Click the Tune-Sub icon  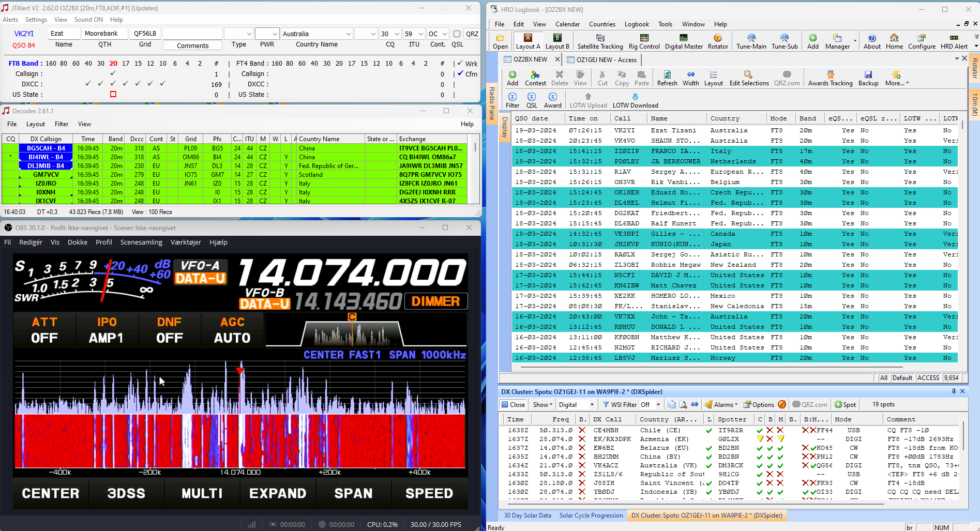(784, 41)
